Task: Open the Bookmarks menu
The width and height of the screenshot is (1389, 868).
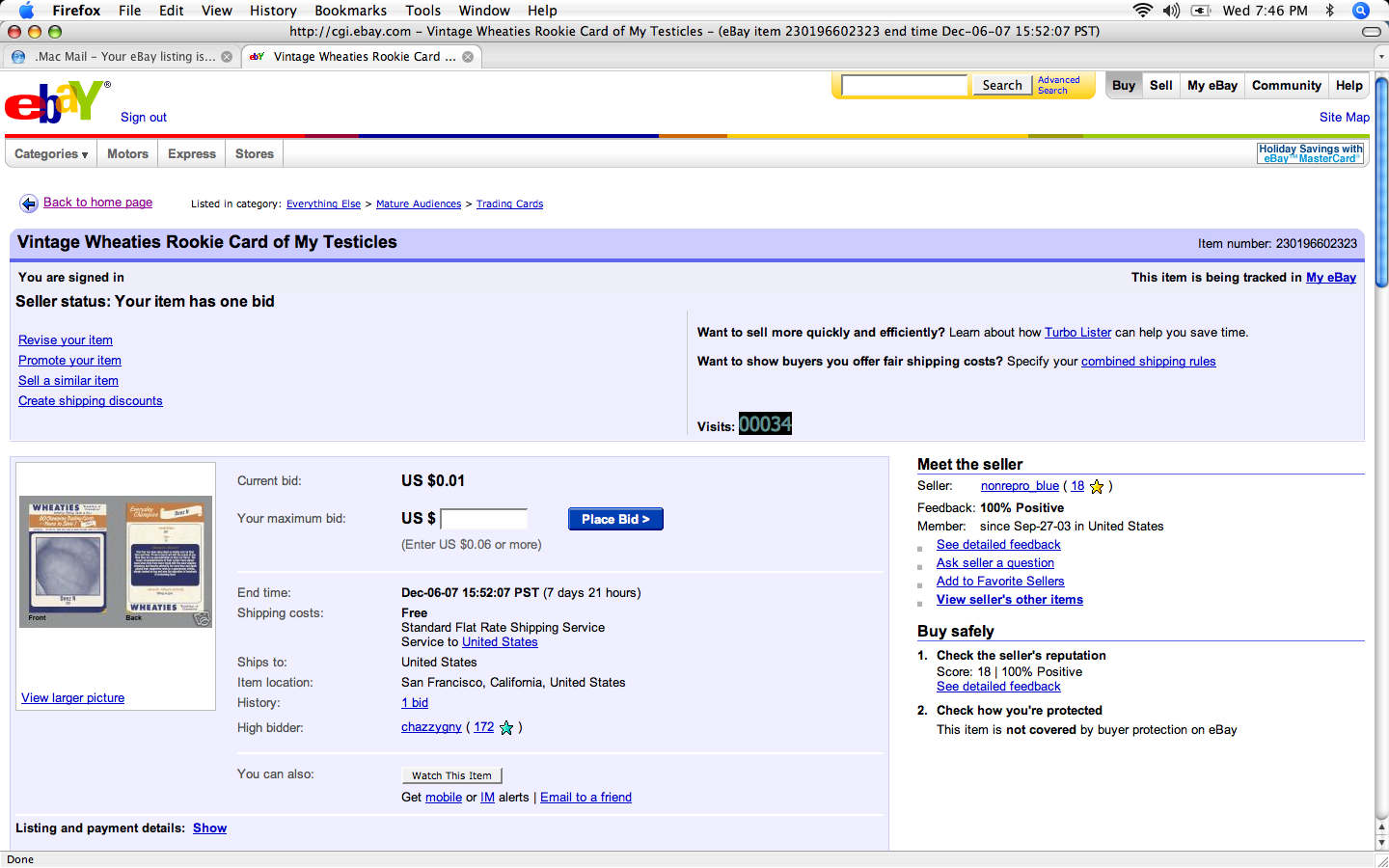Action: click(x=350, y=11)
